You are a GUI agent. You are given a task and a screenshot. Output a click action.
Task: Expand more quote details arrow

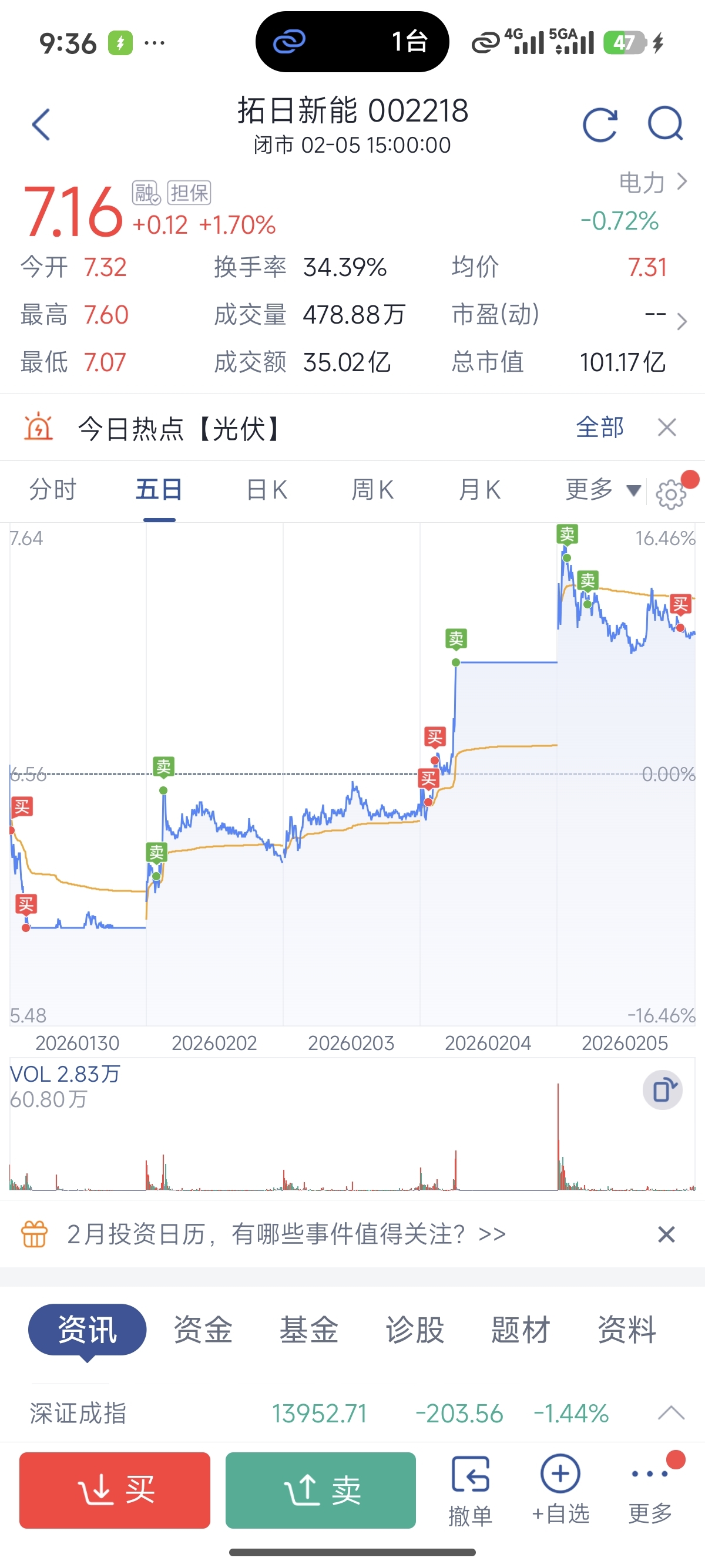click(682, 321)
